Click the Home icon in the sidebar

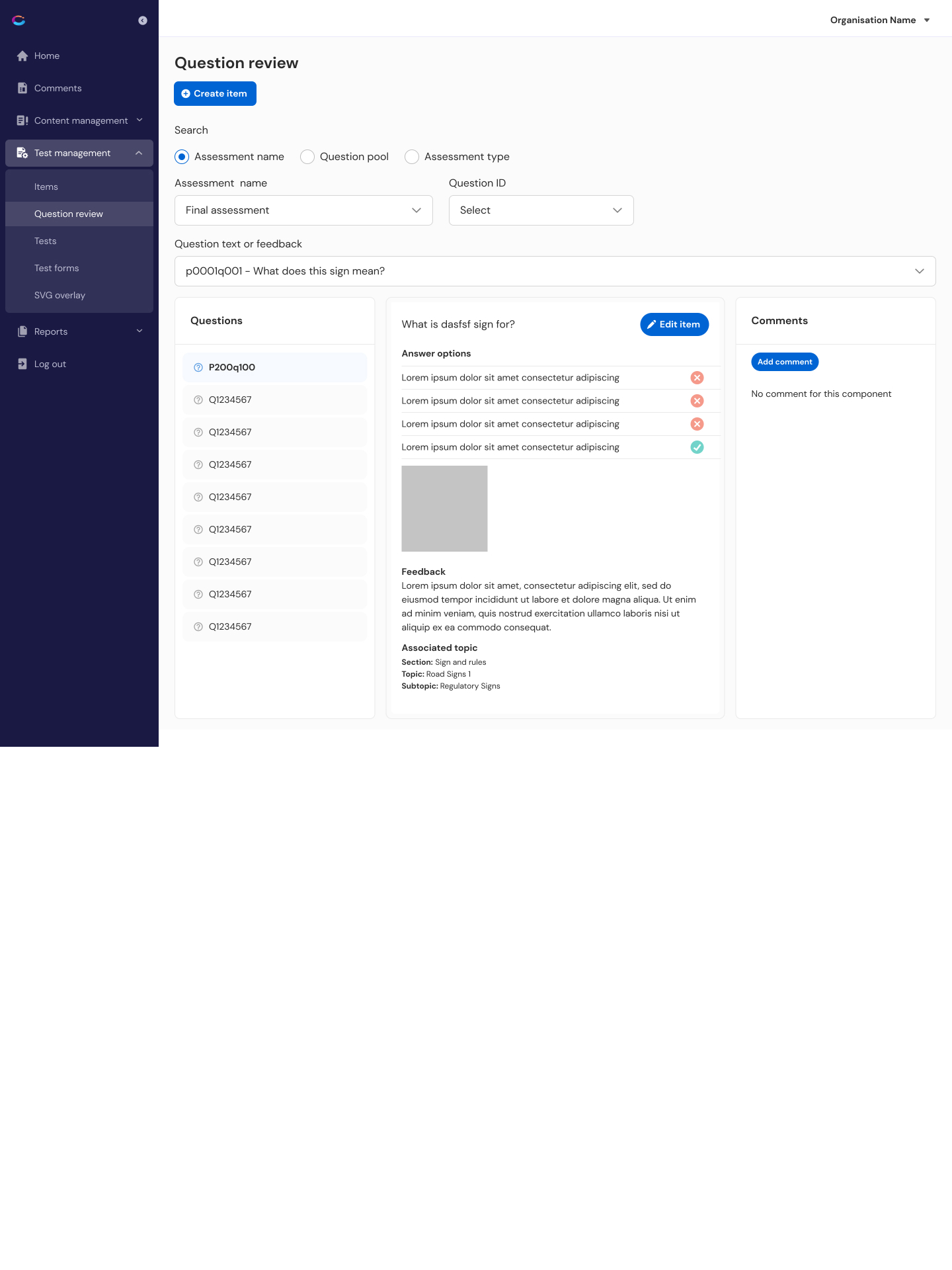(22, 56)
